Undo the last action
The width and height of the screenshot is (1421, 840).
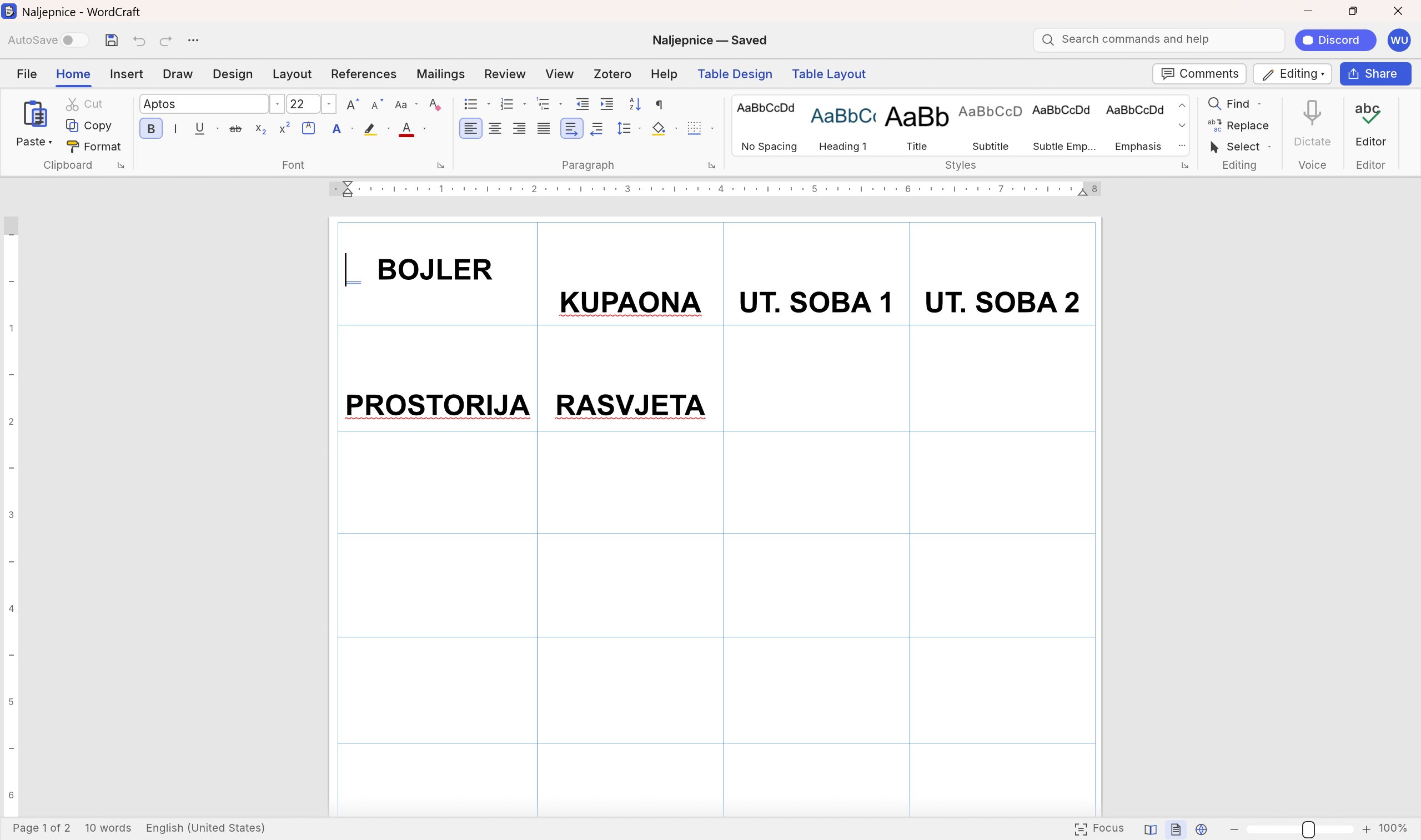139,40
